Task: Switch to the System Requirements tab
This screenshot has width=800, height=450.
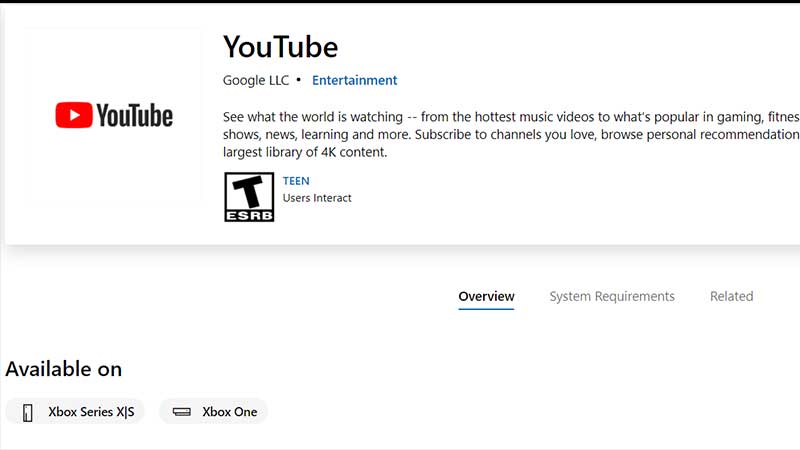Action: tap(612, 296)
